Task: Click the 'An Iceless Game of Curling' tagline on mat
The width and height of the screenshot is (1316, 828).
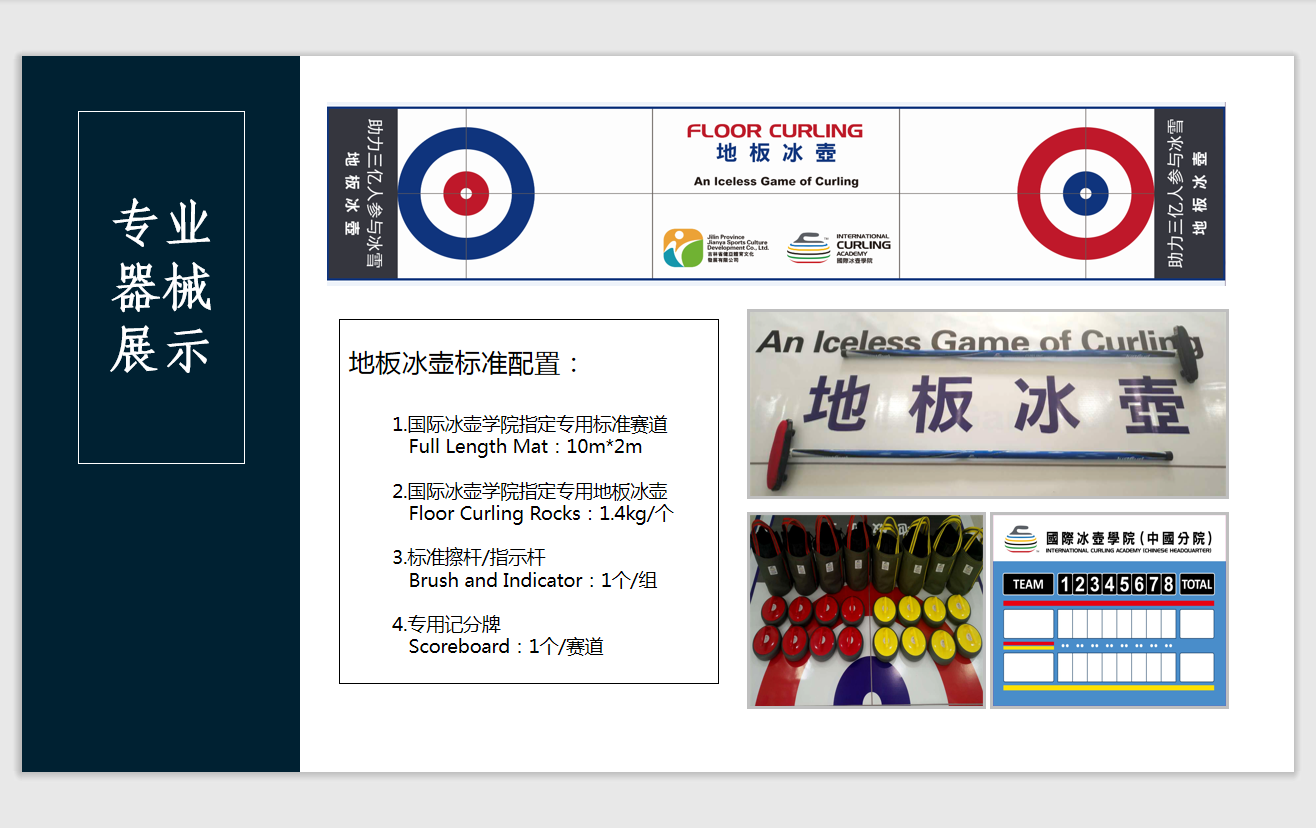Action: [776, 181]
